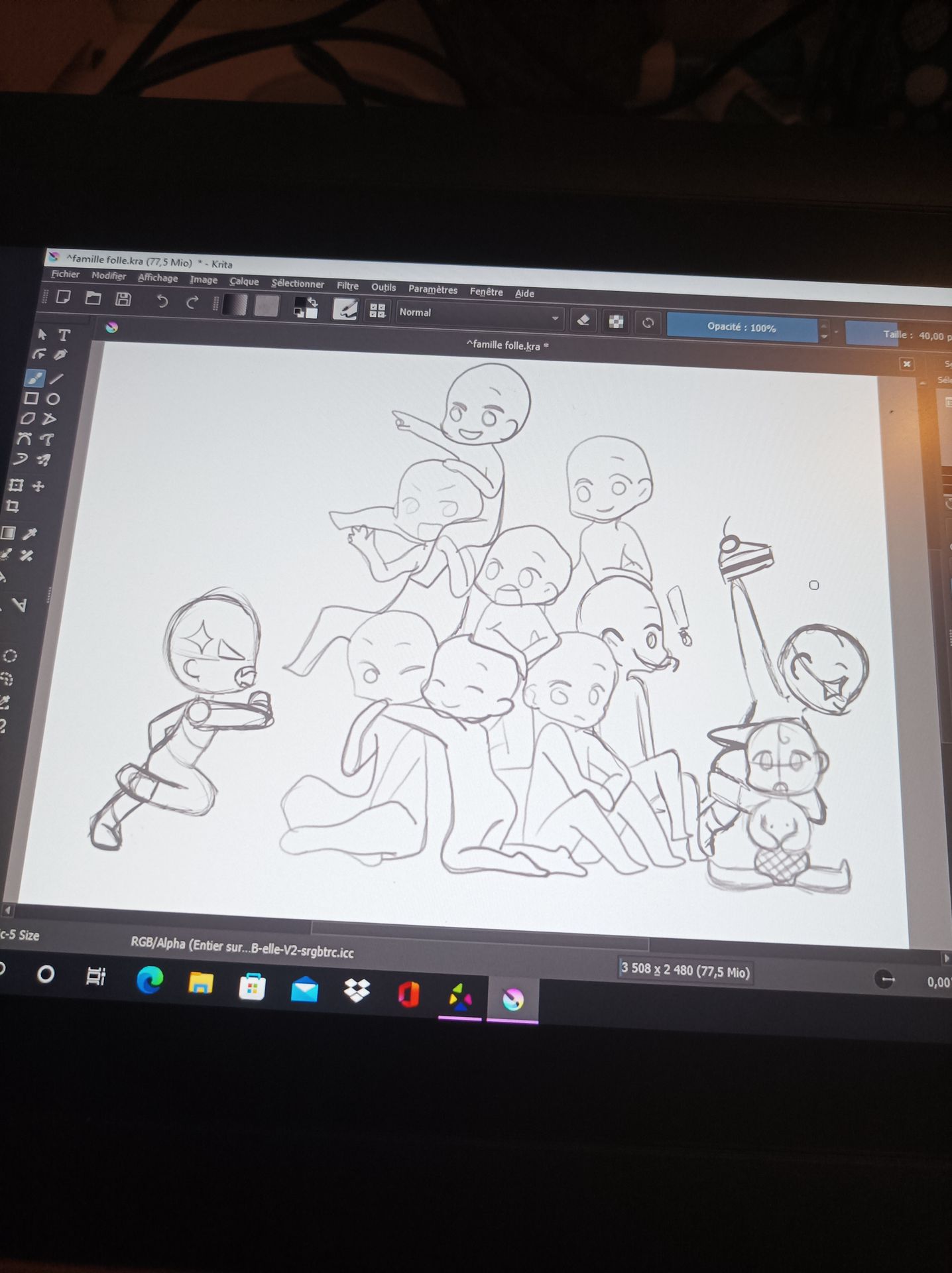Select the Polyline tool
The height and width of the screenshot is (1273, 952).
coord(49,419)
